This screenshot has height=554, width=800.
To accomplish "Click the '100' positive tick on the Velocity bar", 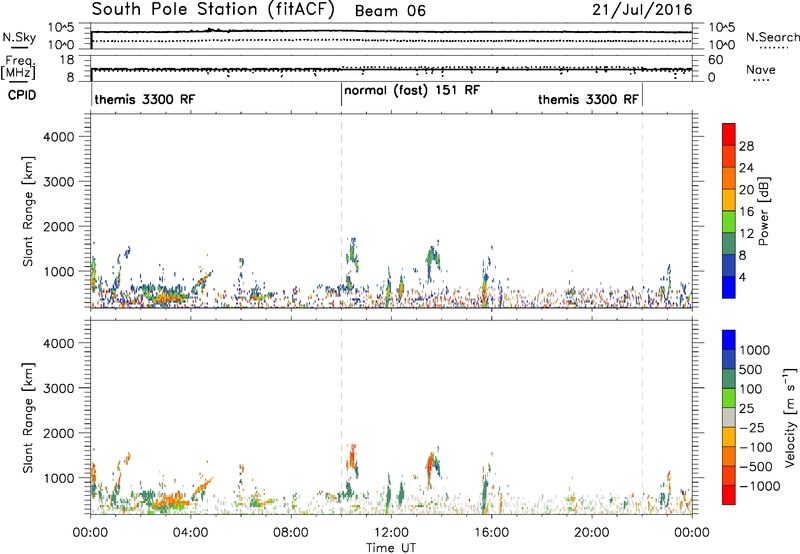I will [750, 389].
